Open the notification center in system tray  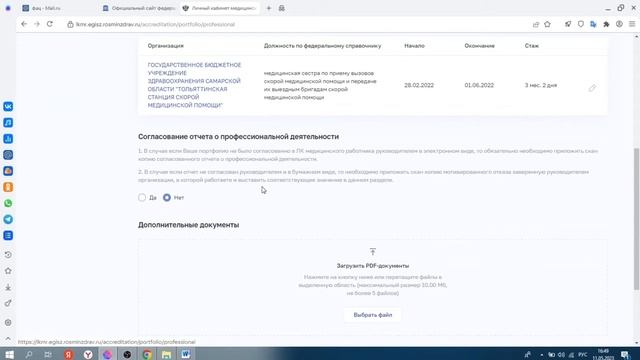click(x=625, y=354)
